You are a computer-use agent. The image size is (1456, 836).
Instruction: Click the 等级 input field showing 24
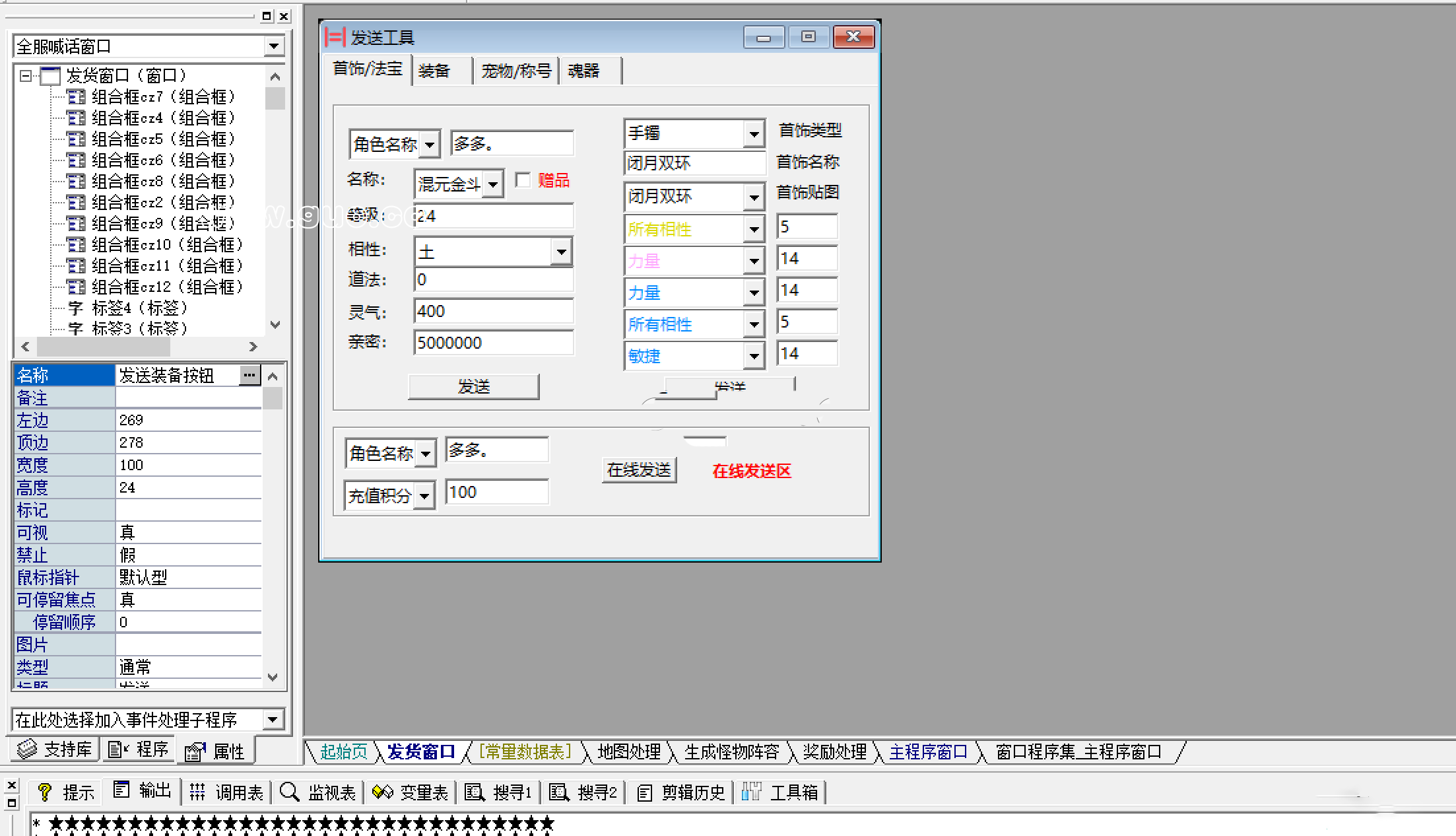[x=494, y=216]
